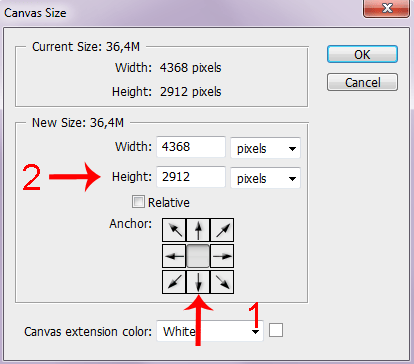Open the canvas extension color swatch
The image size is (414, 364).
coord(276,330)
